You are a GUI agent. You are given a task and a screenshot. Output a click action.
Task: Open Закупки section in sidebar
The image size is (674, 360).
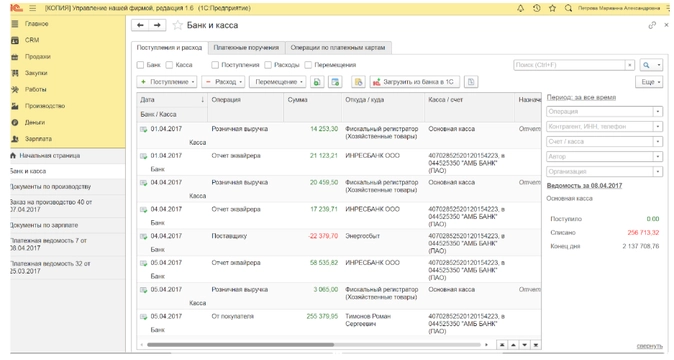click(36, 73)
